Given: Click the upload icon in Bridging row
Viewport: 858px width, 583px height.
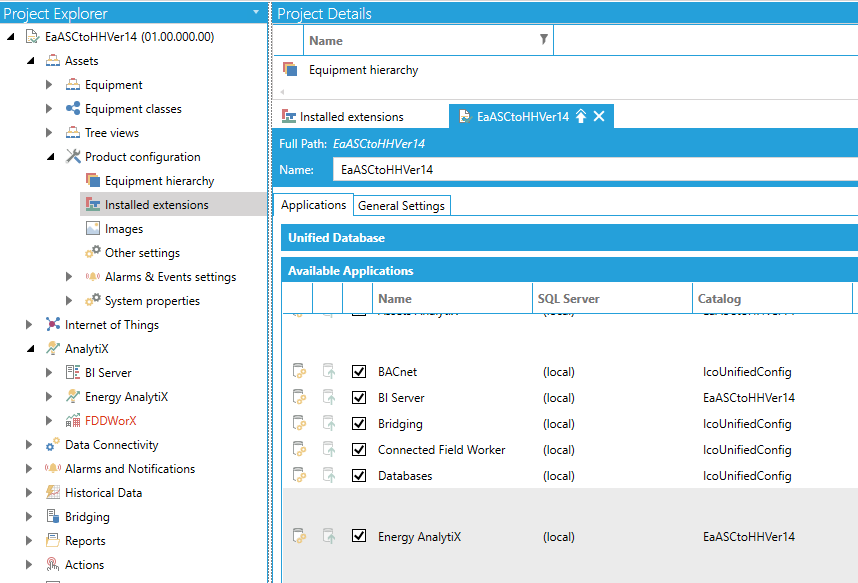Looking at the screenshot, I should coord(328,424).
